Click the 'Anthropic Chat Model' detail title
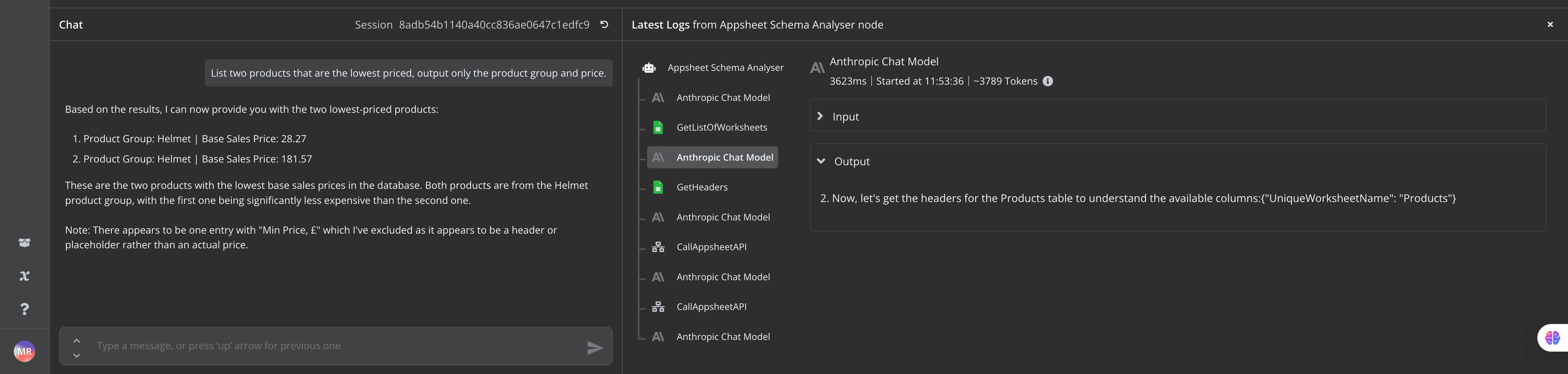 tap(884, 62)
